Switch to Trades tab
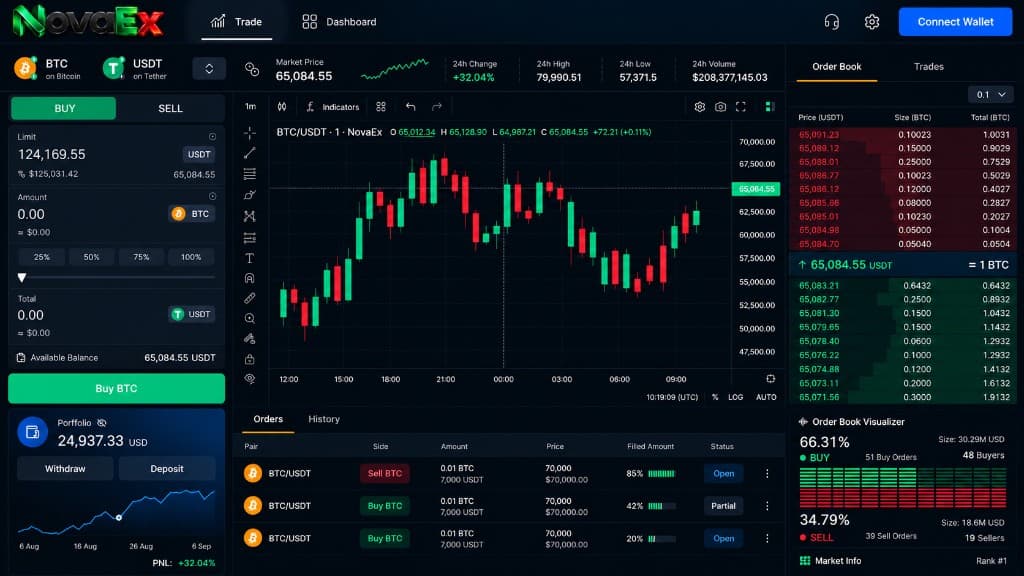Image resolution: width=1024 pixels, height=576 pixels. [929, 67]
